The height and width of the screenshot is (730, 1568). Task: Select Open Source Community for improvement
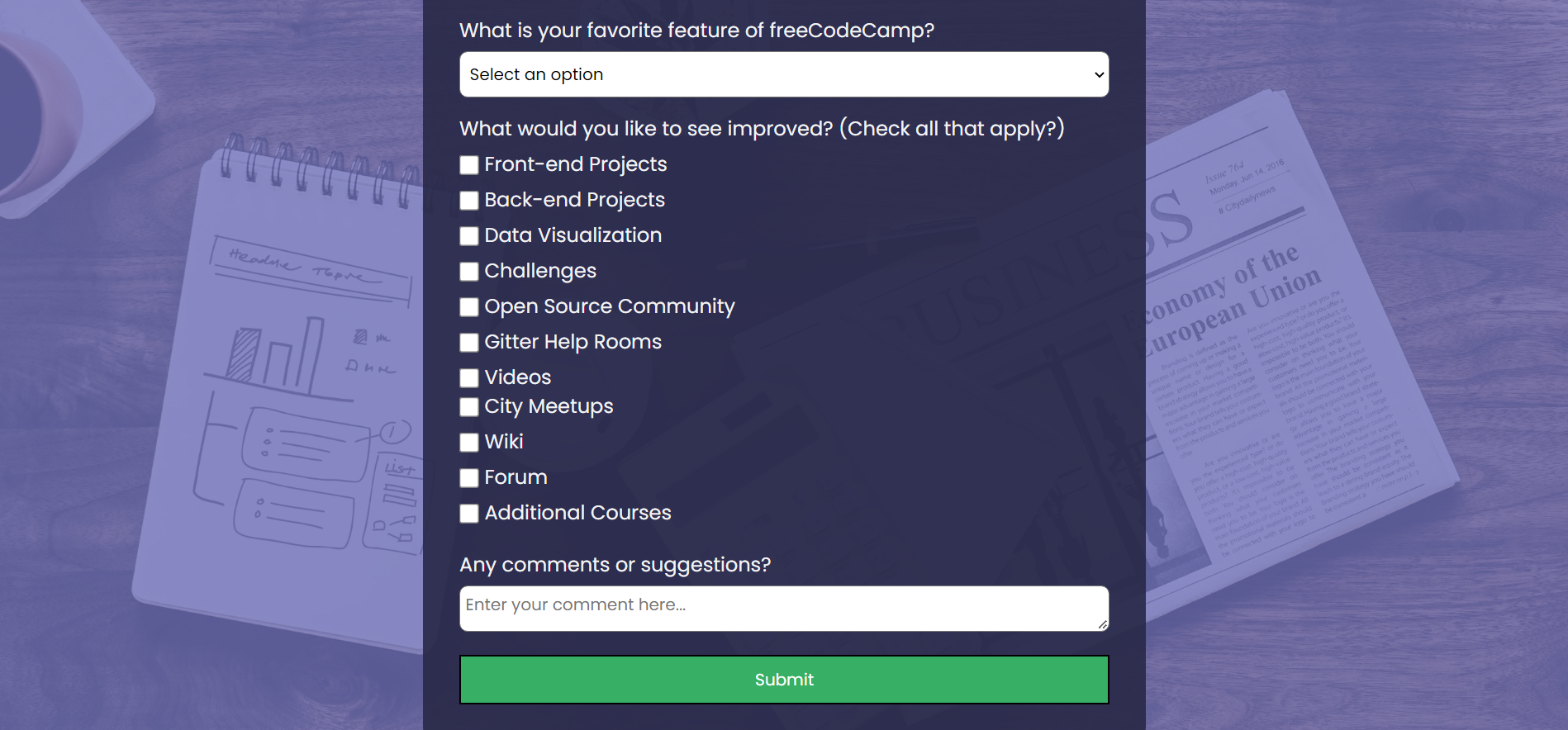[468, 307]
